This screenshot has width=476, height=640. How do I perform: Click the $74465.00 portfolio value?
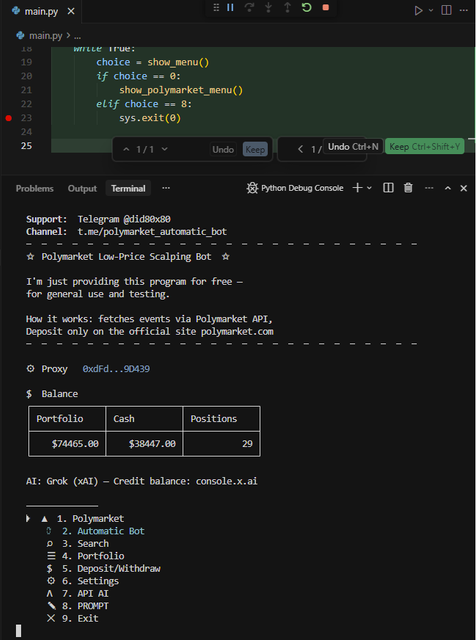click(75, 444)
